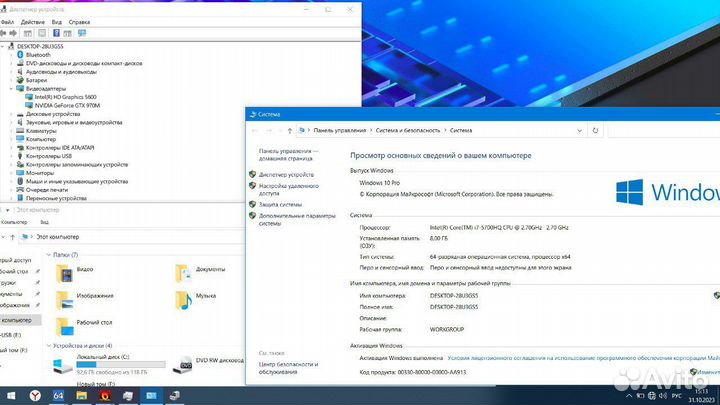
Task: Collapse the Папки (7) group in Explorer
Action: [x=49, y=255]
